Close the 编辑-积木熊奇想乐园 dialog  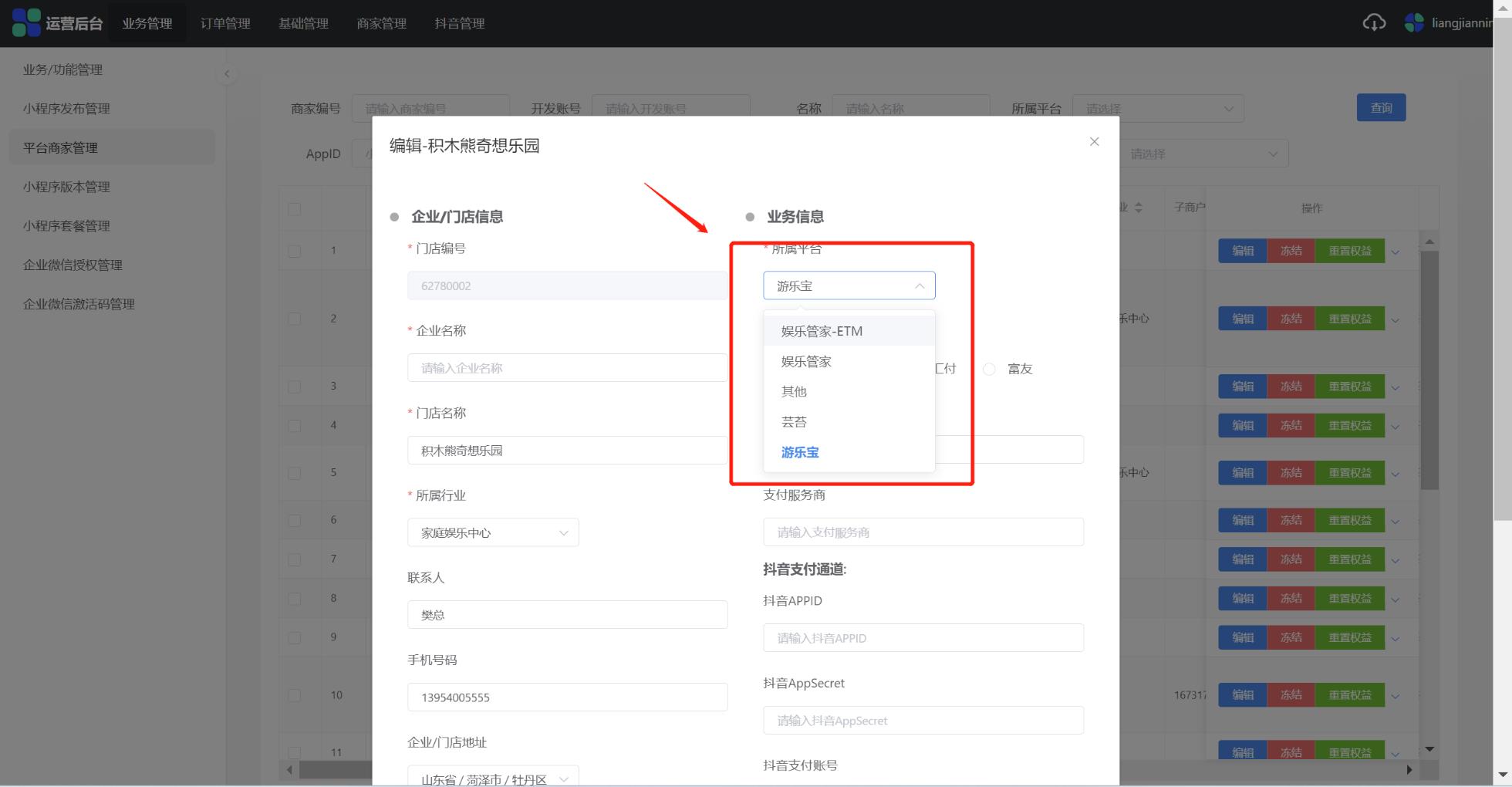click(x=1094, y=141)
